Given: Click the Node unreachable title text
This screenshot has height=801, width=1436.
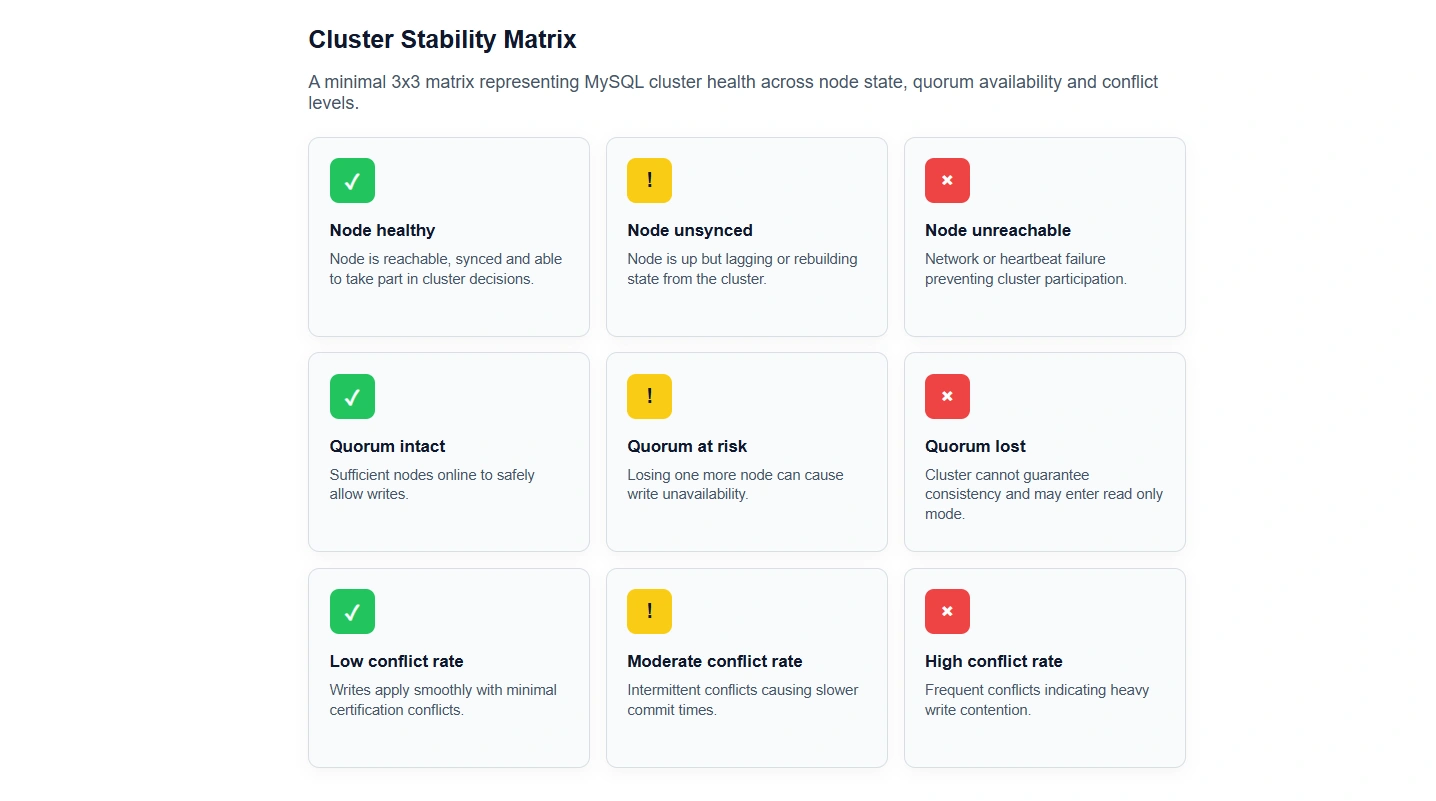Looking at the screenshot, I should click(997, 230).
